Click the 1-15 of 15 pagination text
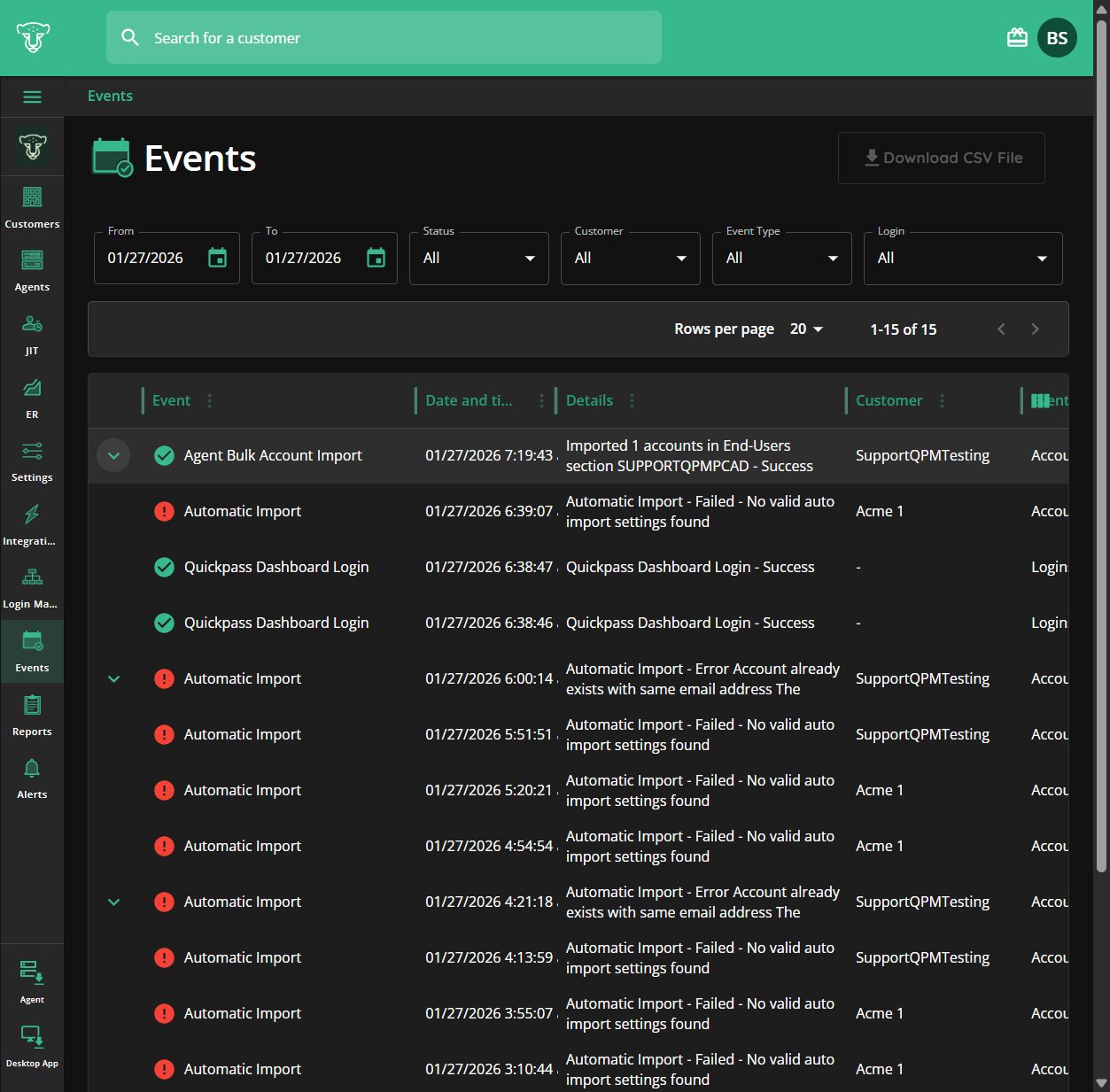The image size is (1110, 1092). tap(903, 329)
